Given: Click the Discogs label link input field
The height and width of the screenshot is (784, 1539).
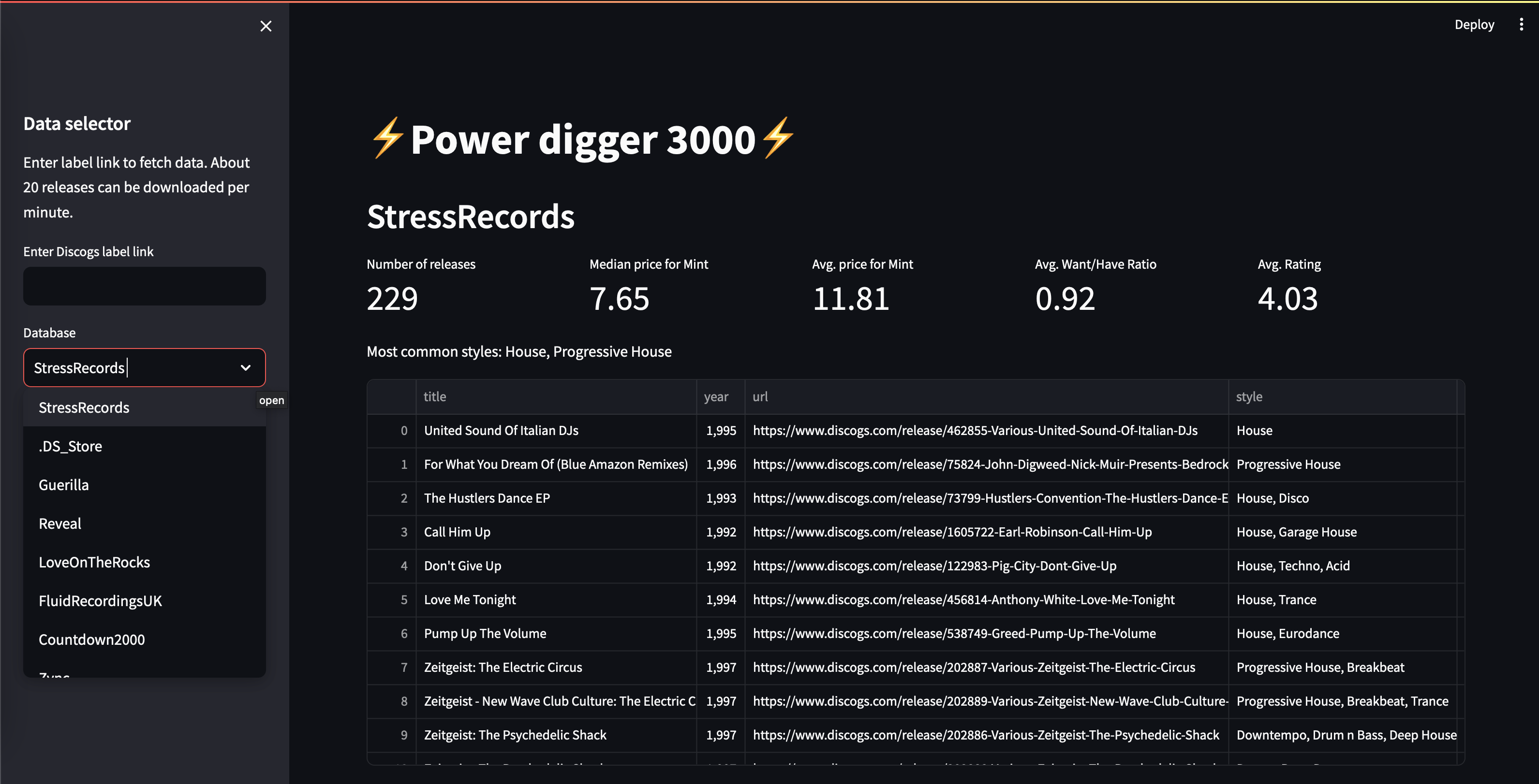Looking at the screenshot, I should pyautogui.click(x=144, y=286).
